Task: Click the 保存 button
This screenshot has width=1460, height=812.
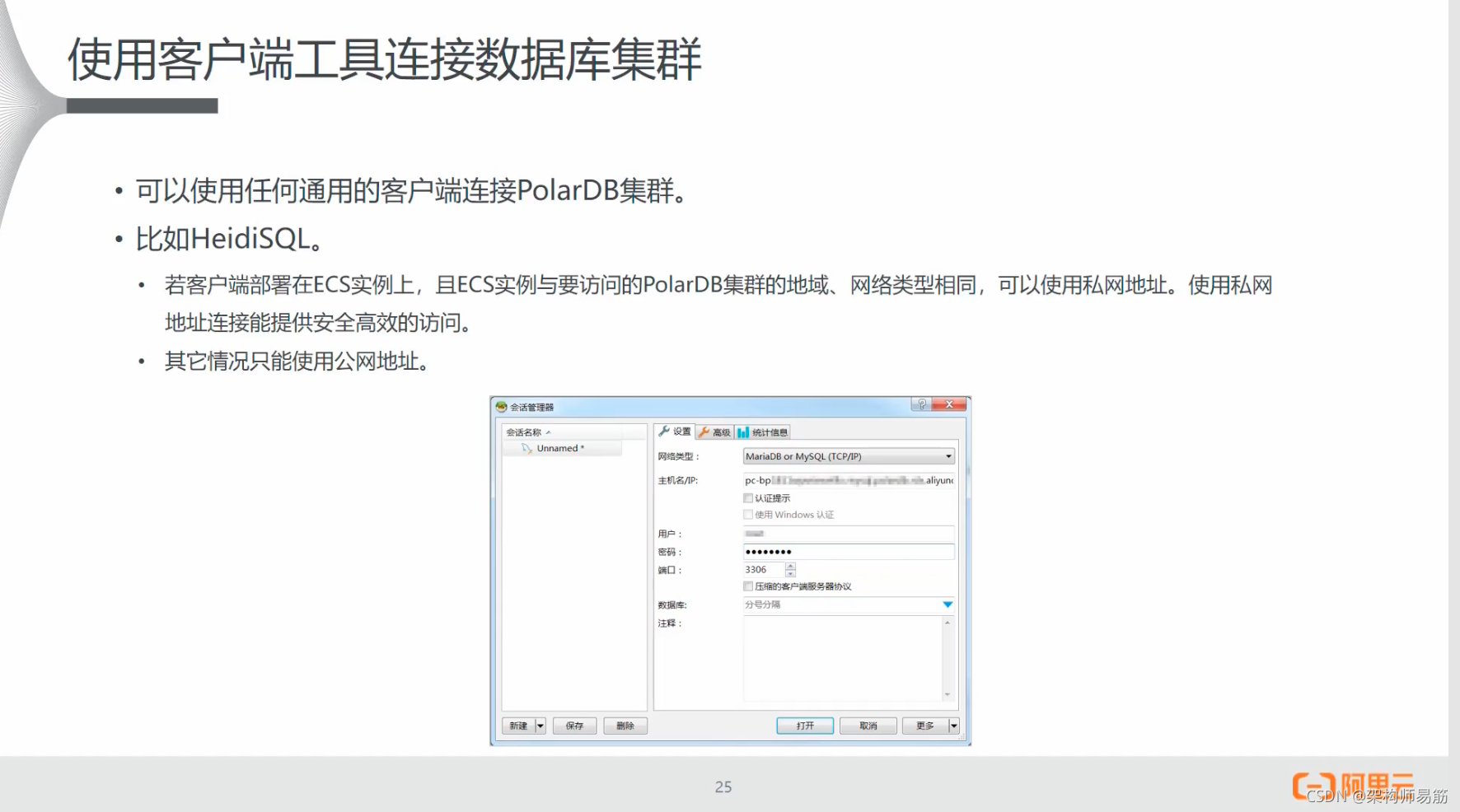Action: 574,726
